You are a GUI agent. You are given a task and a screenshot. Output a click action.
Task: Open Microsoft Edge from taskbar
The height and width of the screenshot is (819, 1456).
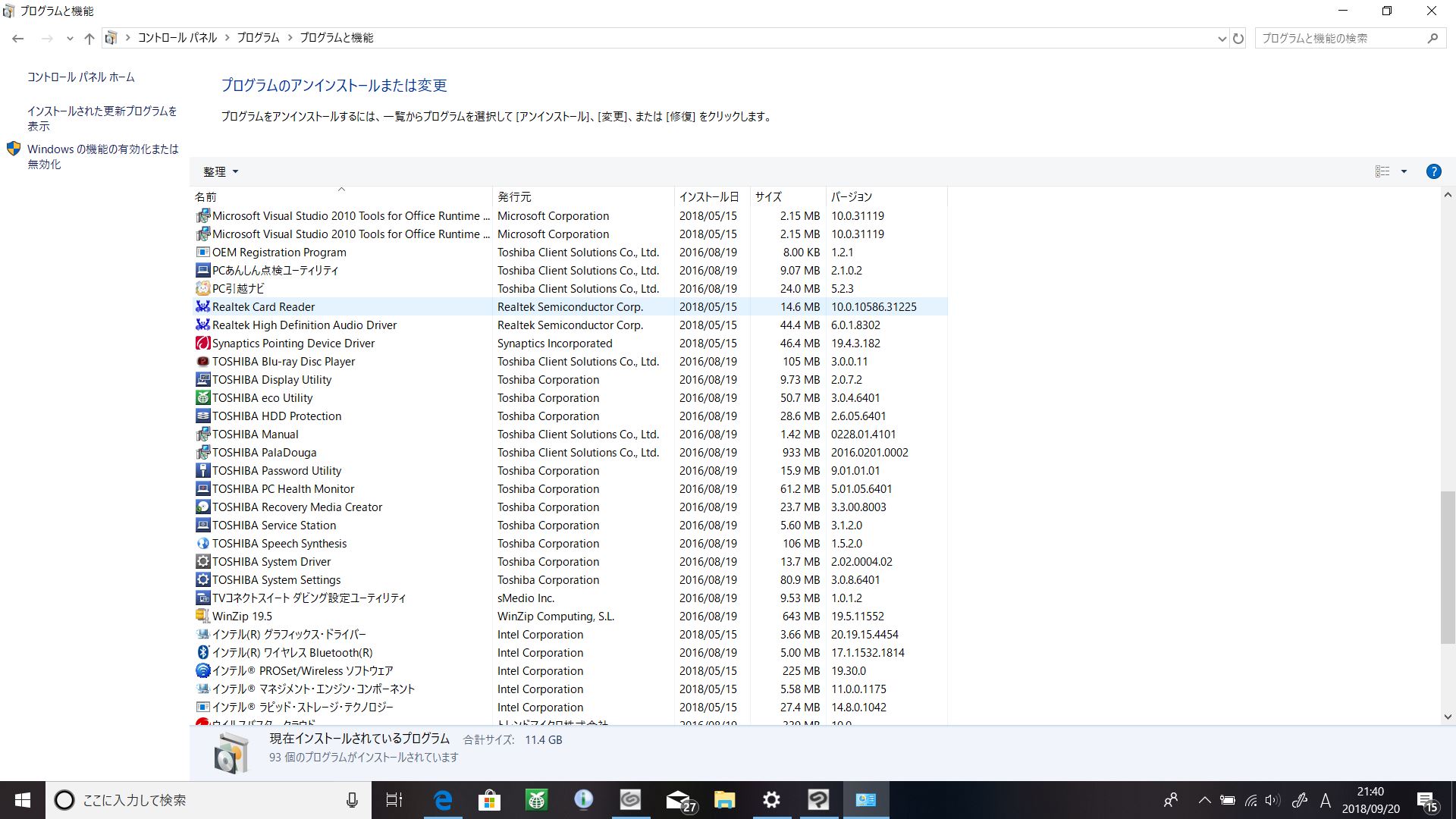443,800
